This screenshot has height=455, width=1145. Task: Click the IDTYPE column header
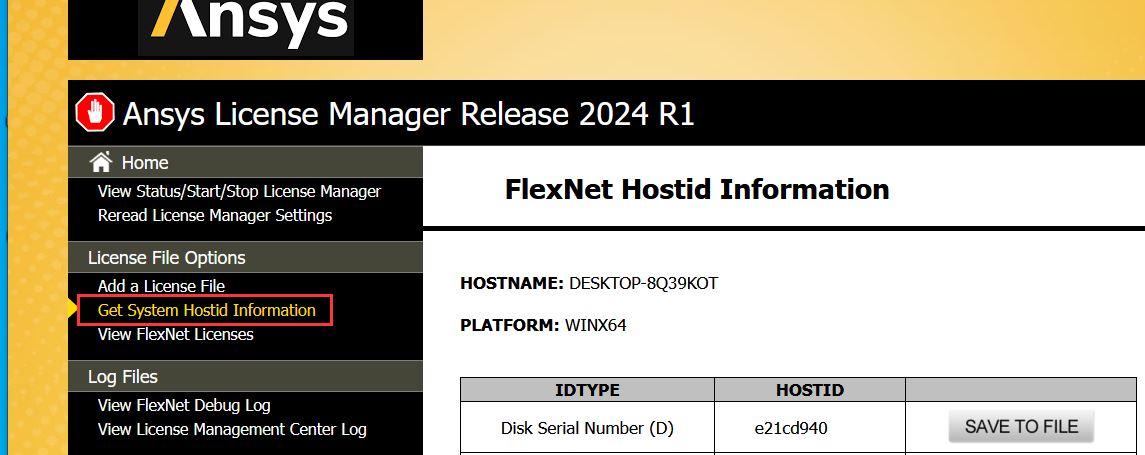587,389
